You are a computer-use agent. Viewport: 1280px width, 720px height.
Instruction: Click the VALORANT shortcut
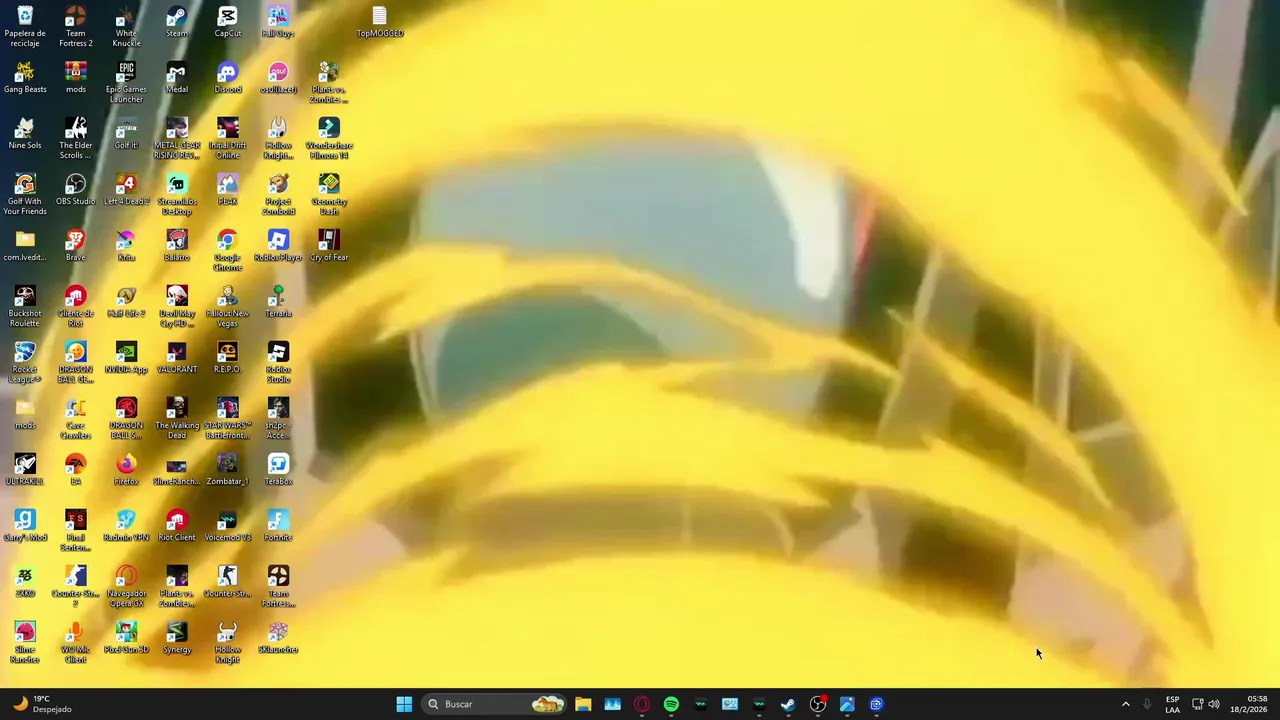point(177,358)
